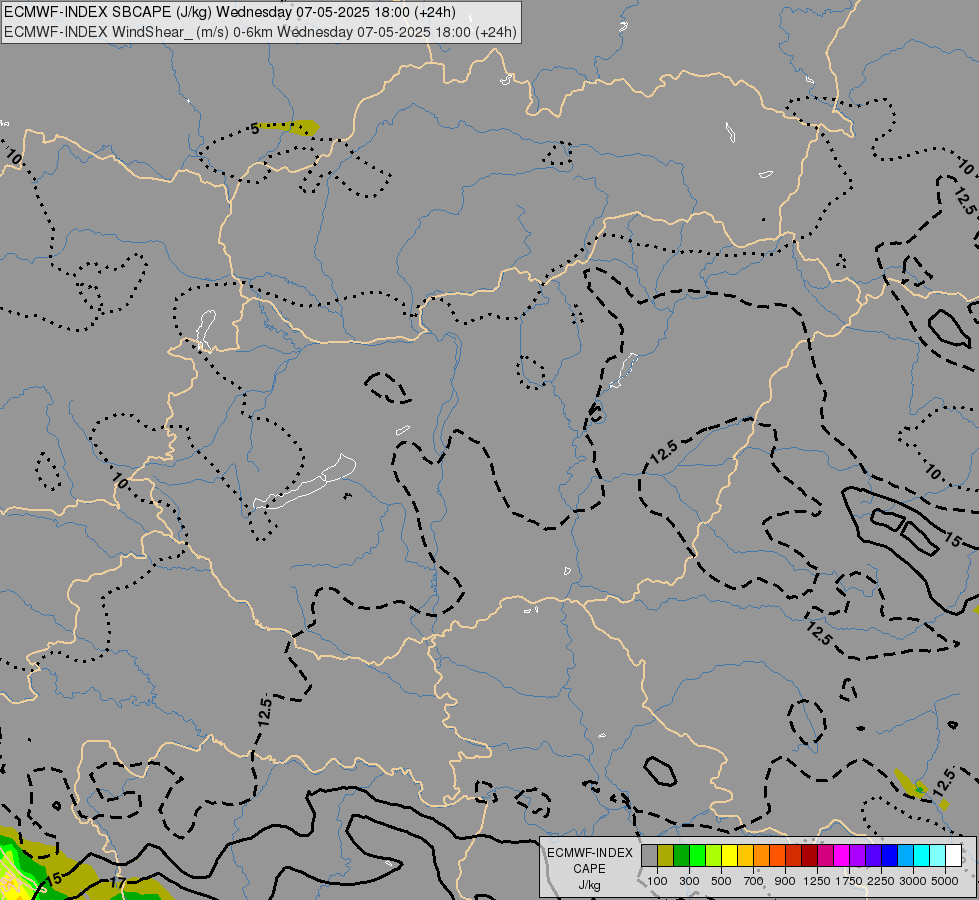
Task: Click the legend's CAPE label
Action: point(589,869)
